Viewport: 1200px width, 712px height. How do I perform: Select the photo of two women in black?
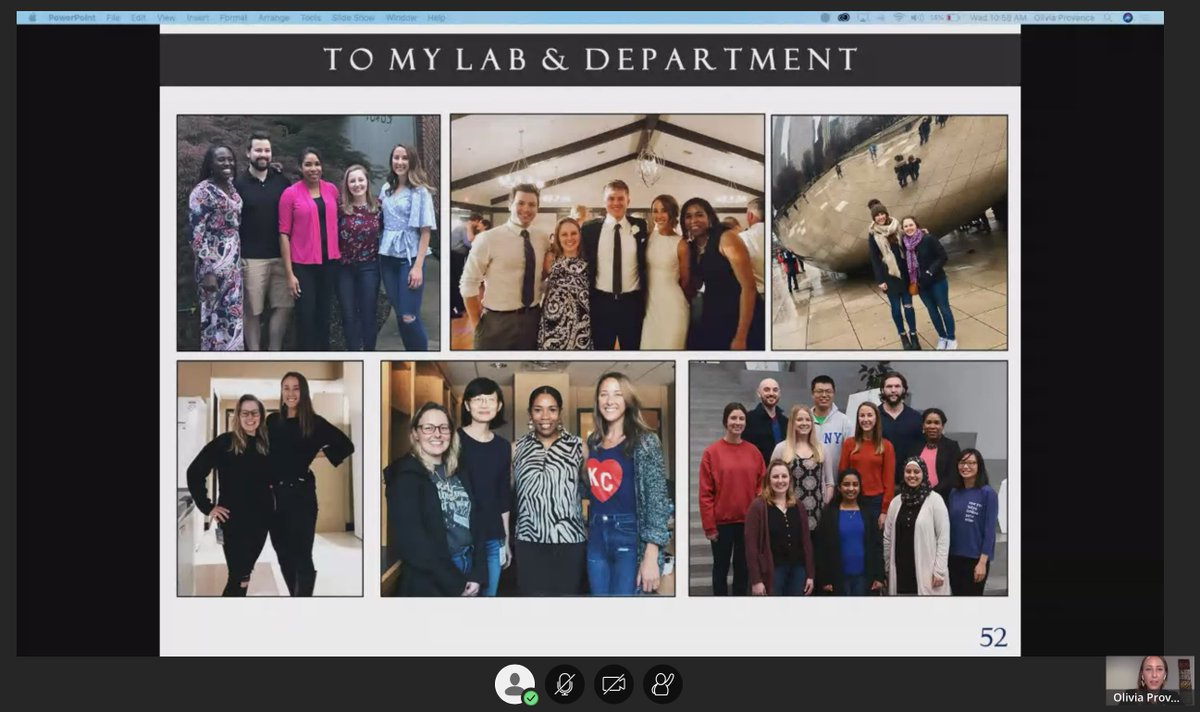(270, 478)
